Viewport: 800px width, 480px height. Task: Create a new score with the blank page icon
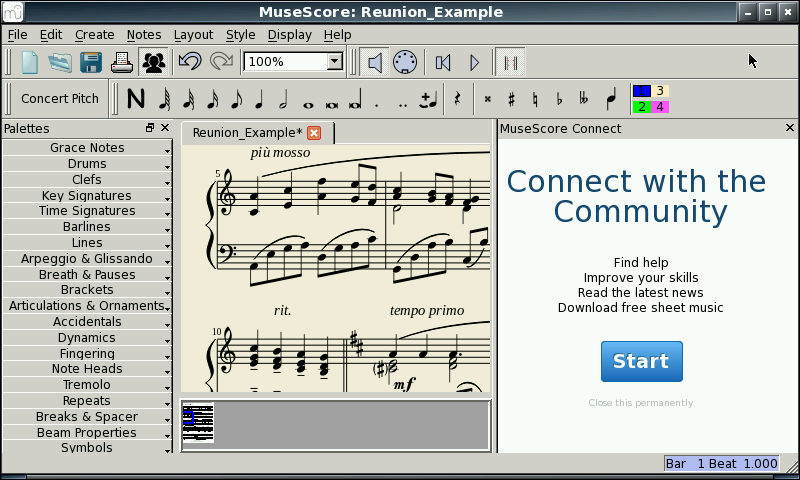[x=30, y=62]
